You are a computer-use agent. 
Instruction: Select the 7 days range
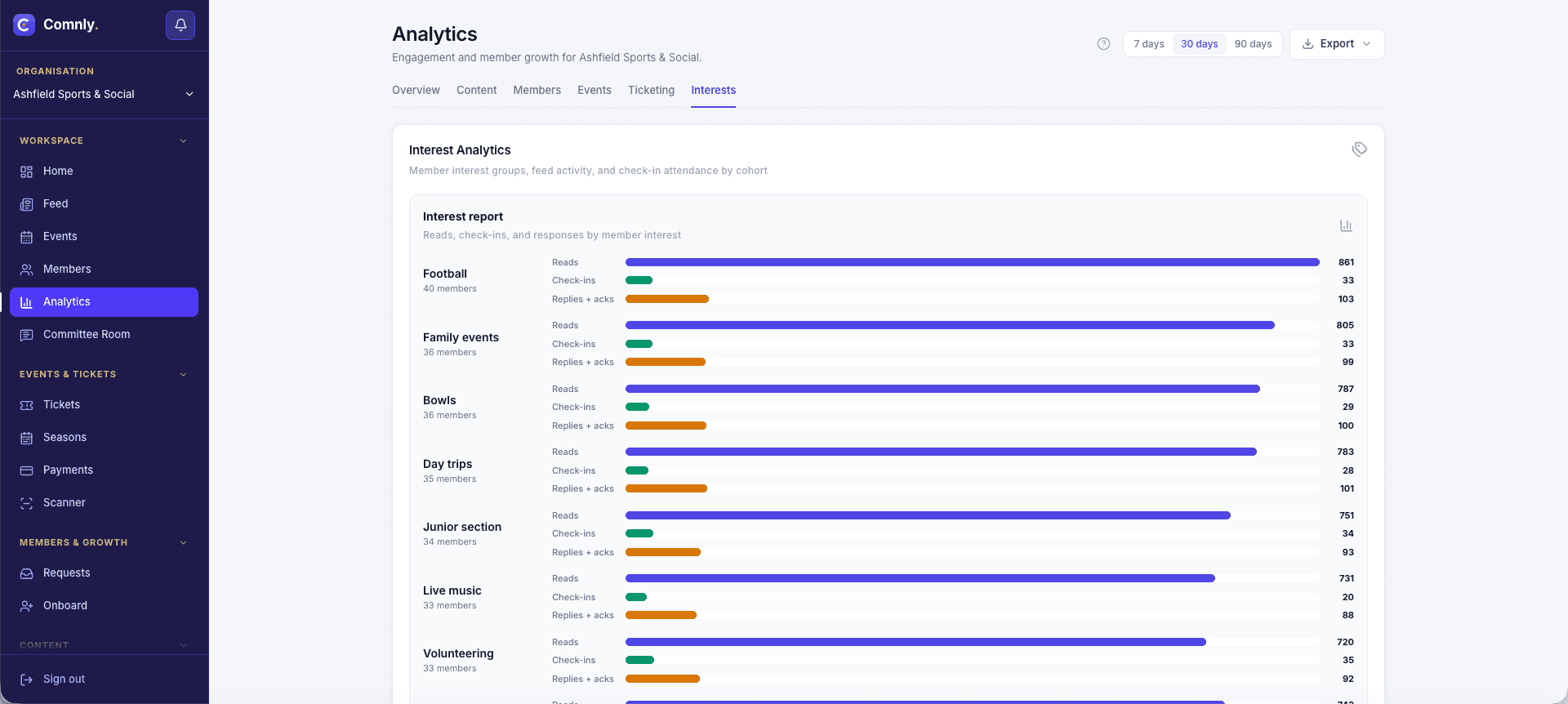click(x=1149, y=44)
